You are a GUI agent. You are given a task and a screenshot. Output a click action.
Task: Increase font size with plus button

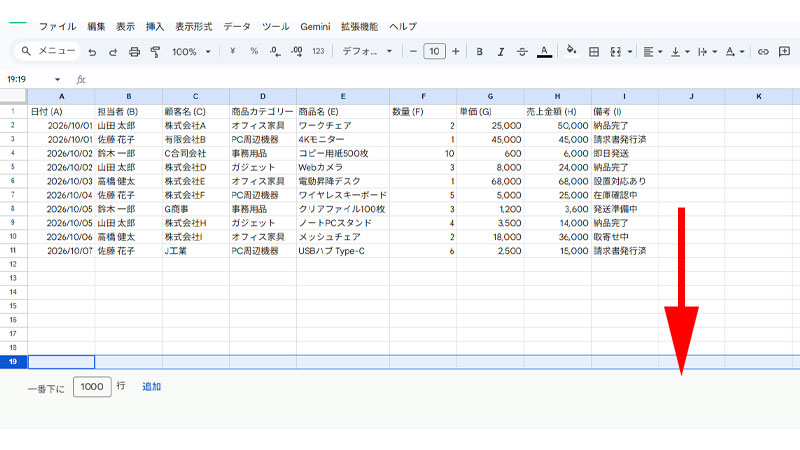tap(456, 51)
